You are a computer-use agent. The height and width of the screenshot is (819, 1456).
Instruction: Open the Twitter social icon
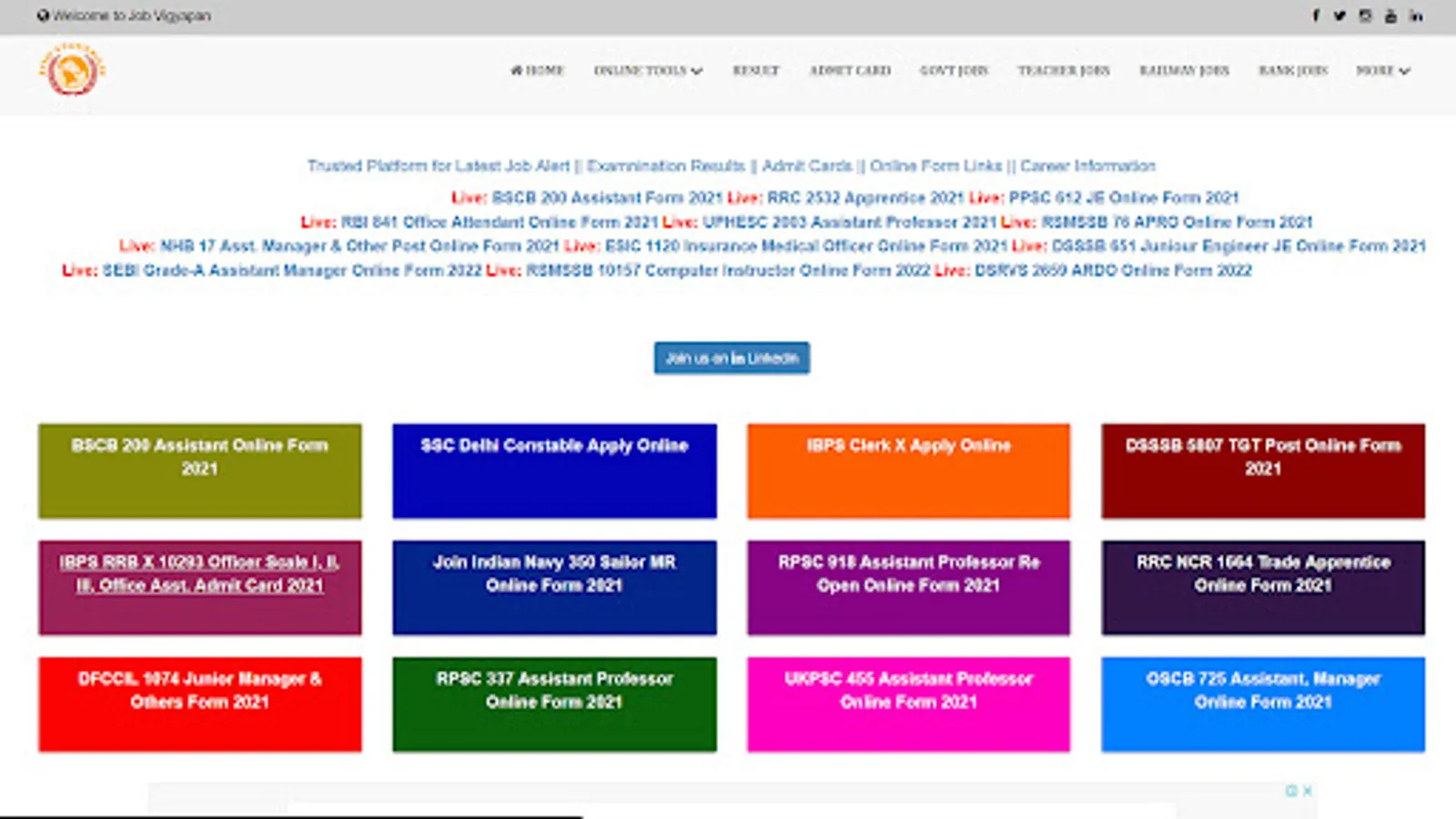[x=1340, y=15]
